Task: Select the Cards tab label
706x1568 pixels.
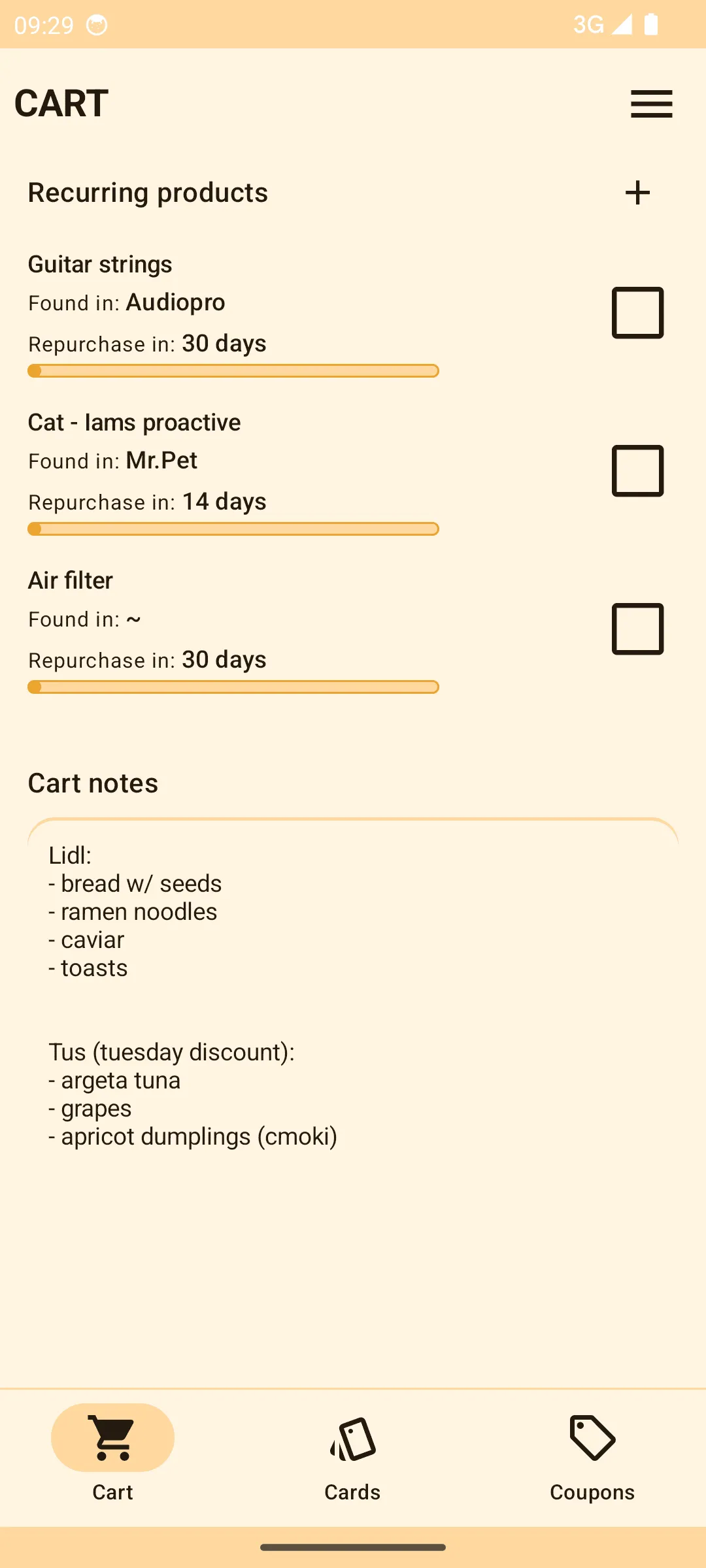Action: (352, 1492)
